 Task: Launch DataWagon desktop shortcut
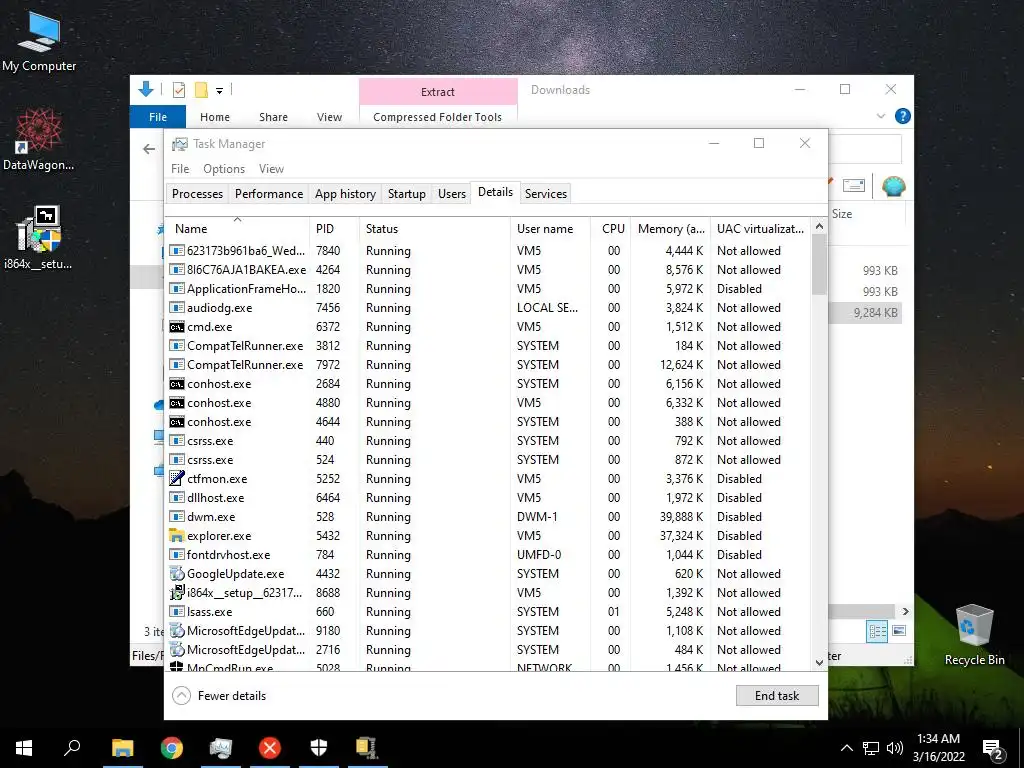click(x=39, y=140)
